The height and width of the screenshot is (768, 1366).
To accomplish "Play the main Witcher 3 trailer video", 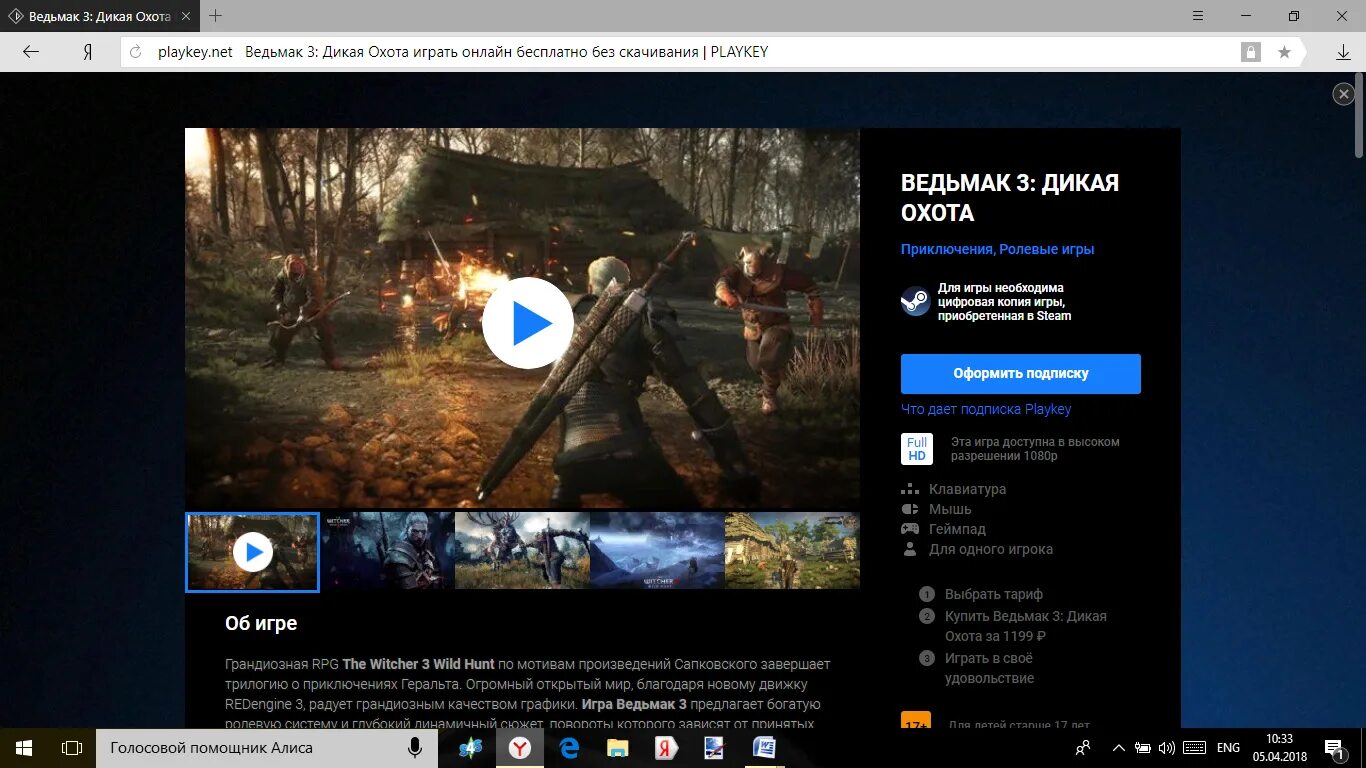I will click(527, 323).
